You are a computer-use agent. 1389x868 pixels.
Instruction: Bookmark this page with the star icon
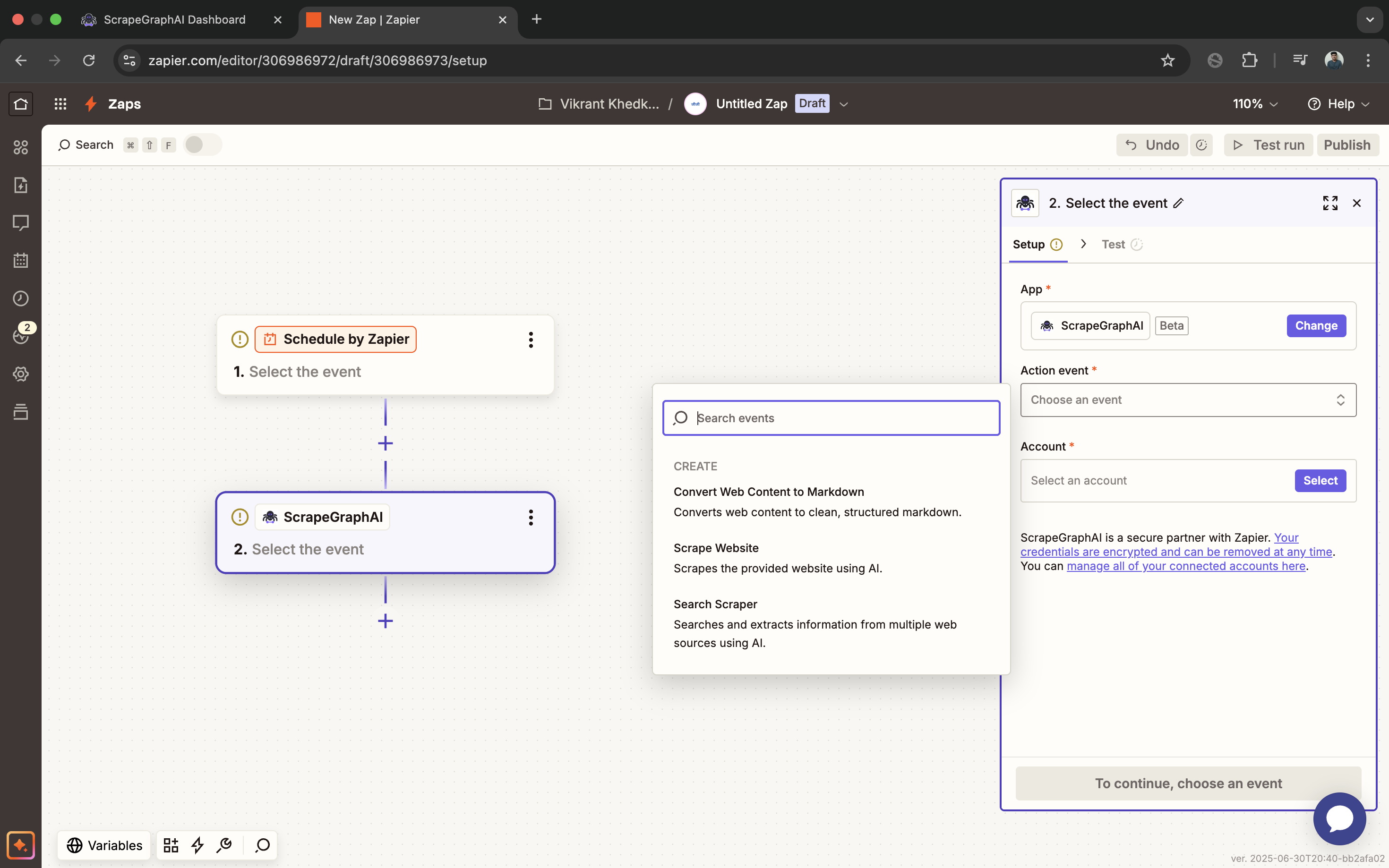pos(1167,60)
